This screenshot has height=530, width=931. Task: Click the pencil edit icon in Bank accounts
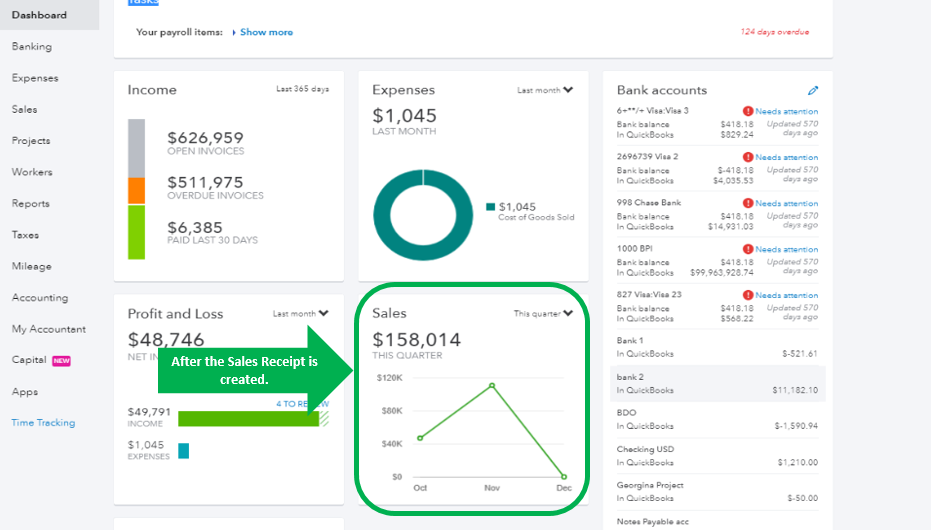point(813,90)
